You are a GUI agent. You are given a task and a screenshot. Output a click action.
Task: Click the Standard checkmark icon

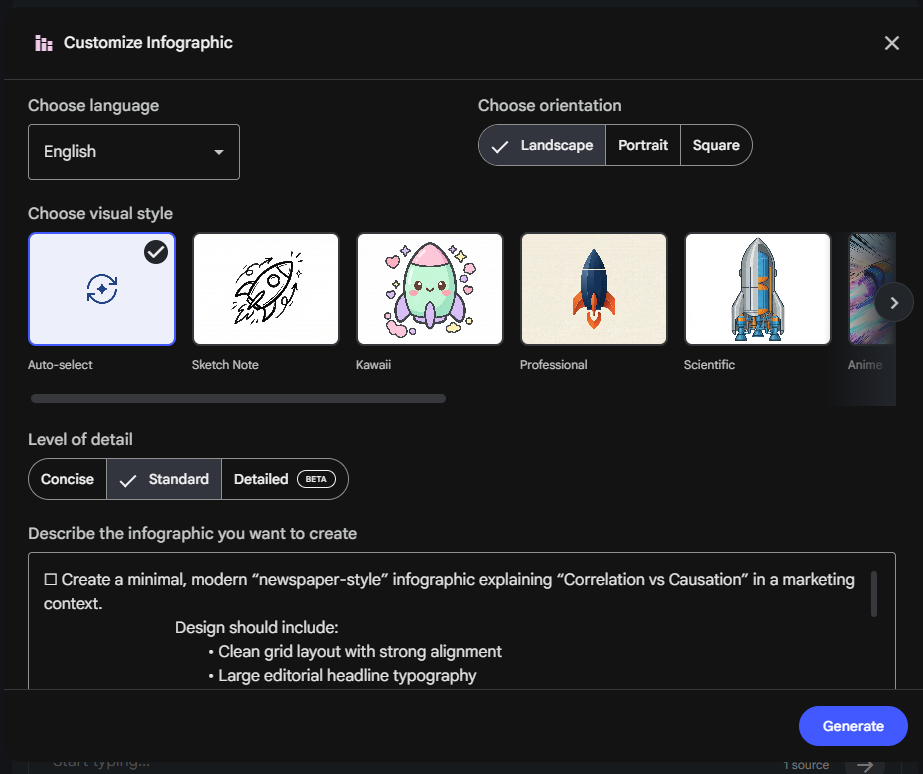128,481
